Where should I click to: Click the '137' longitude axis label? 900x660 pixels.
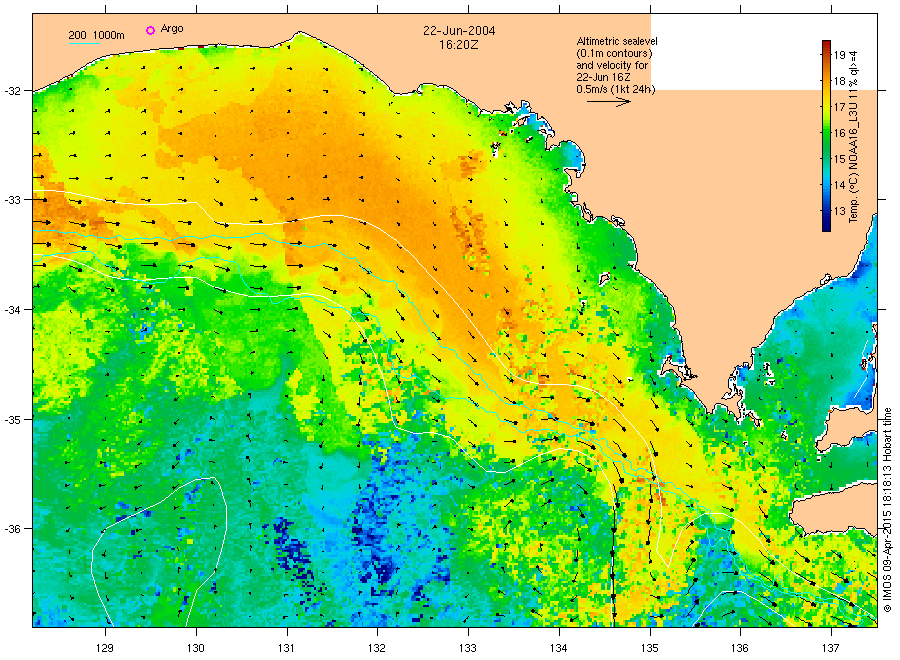click(831, 648)
